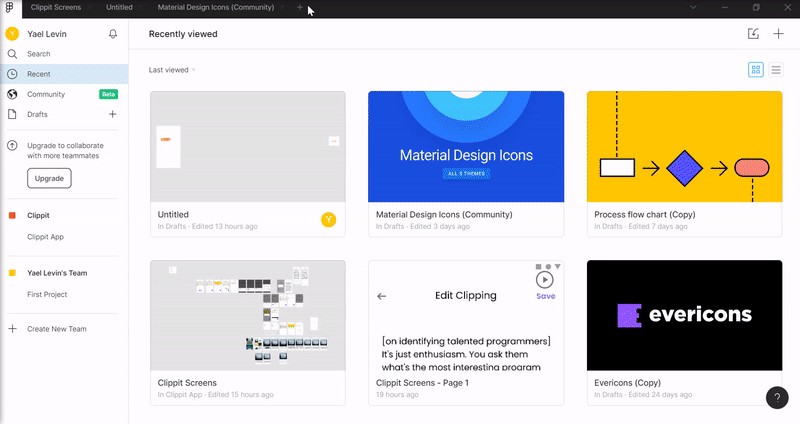Open the Yael Levin account menu

[47, 34]
